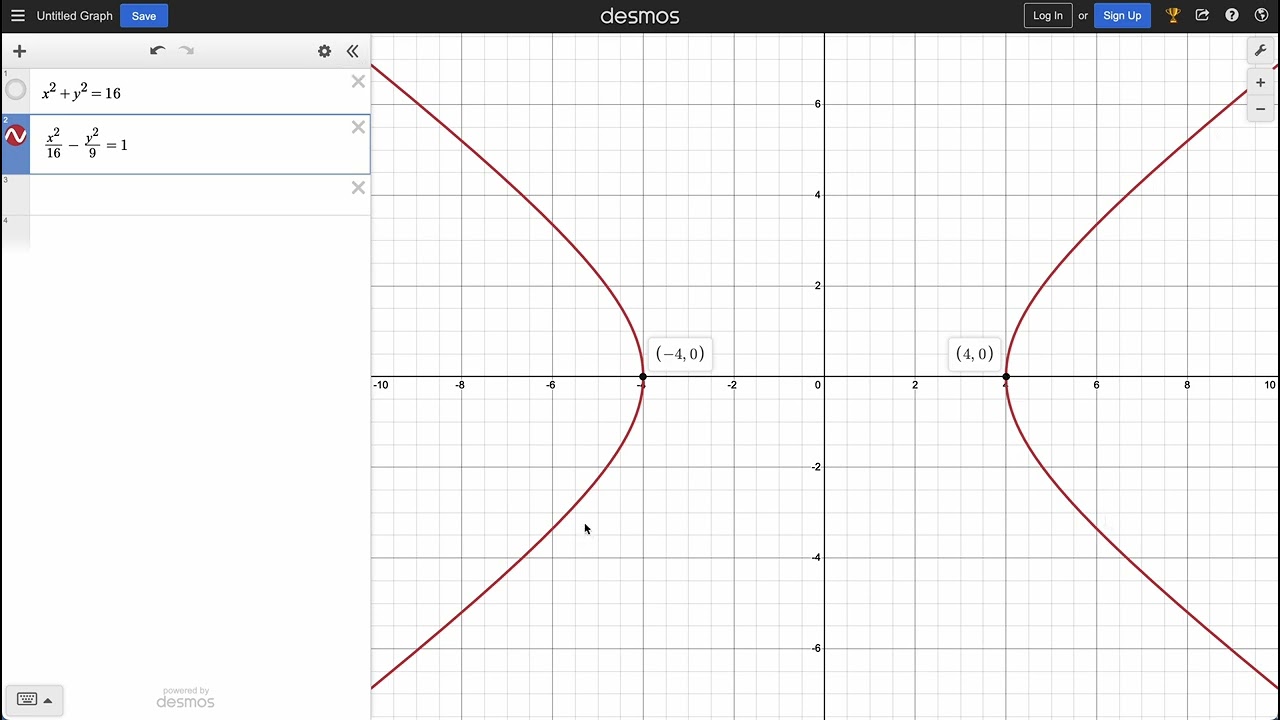Delete the x²+y²=16 expression
Image resolution: width=1280 pixels, height=720 pixels.
click(358, 81)
